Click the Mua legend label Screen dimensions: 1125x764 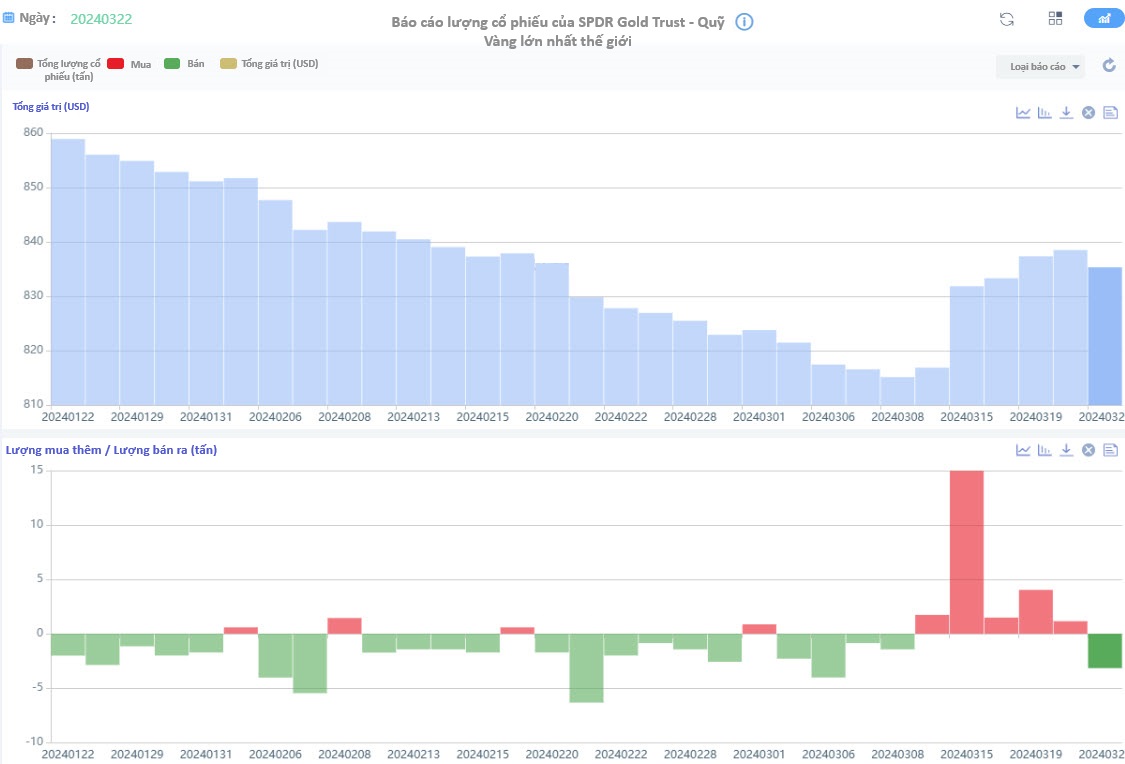coord(141,65)
